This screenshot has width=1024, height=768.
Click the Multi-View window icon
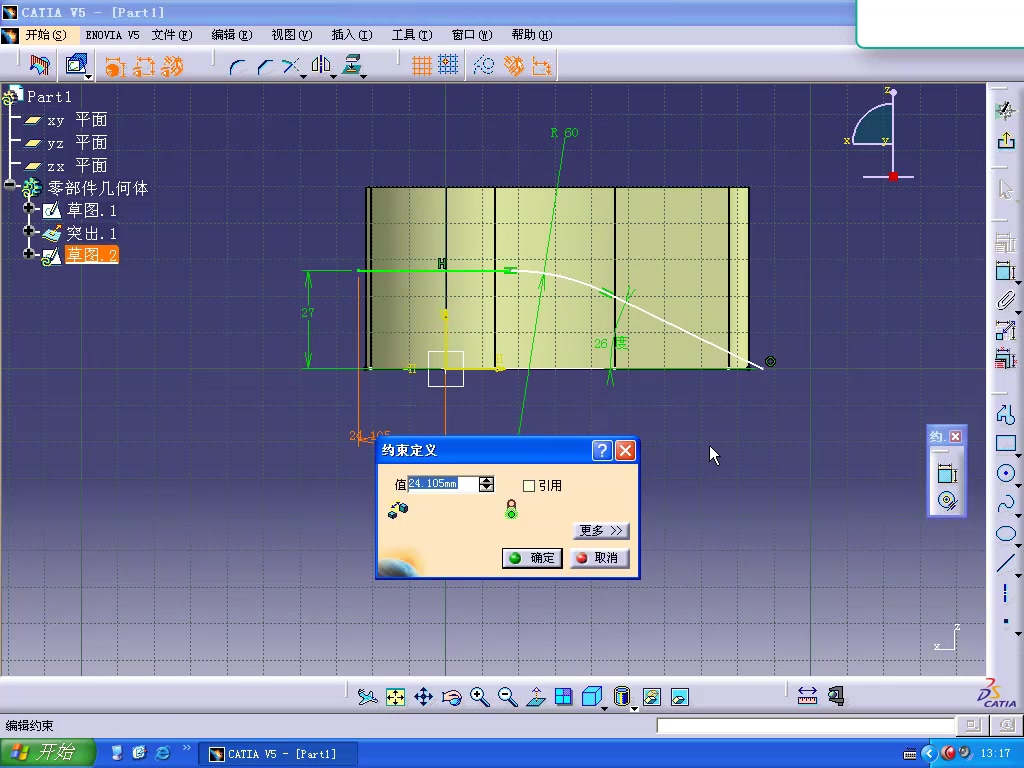[x=564, y=697]
